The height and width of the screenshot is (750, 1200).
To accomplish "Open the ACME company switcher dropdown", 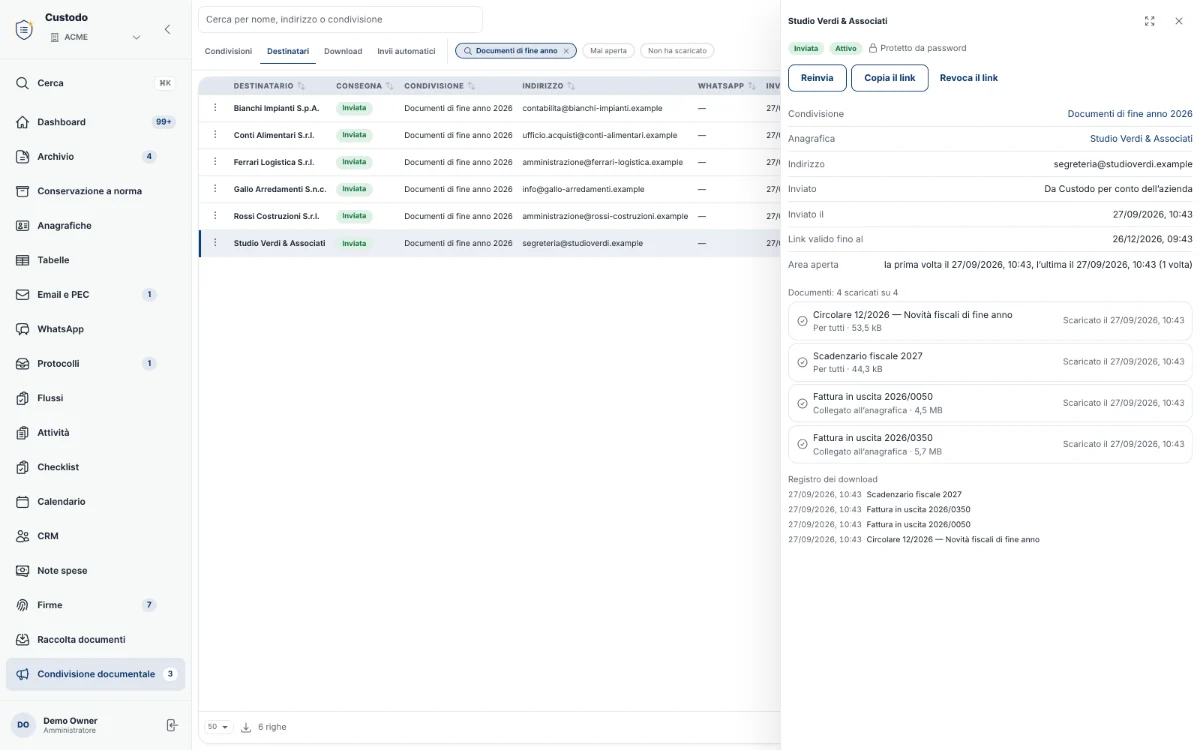I will coord(95,37).
